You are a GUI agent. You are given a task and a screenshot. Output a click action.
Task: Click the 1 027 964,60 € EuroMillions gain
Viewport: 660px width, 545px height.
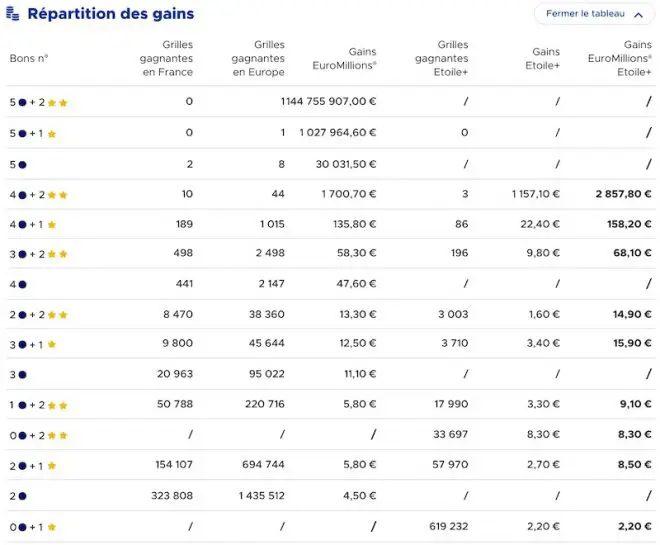point(338,133)
